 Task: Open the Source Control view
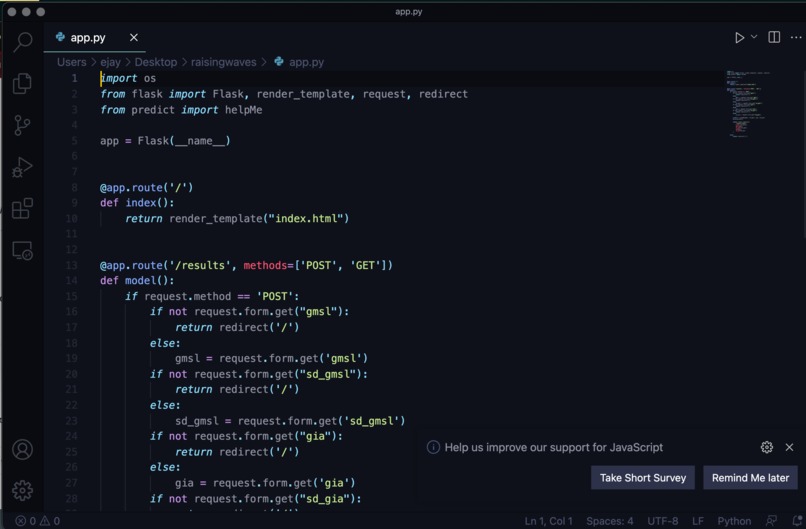pos(22,125)
